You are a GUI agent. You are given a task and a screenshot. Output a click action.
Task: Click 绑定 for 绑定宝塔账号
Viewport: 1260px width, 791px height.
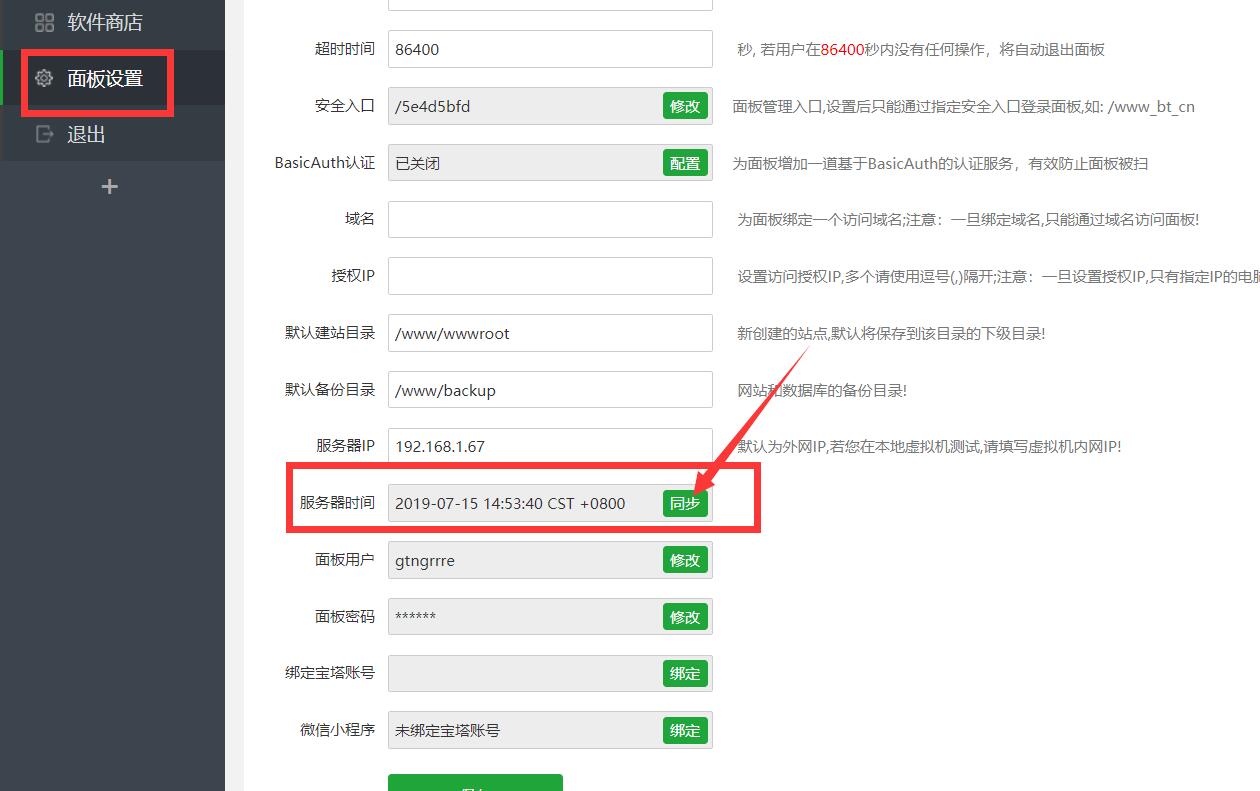pos(685,673)
